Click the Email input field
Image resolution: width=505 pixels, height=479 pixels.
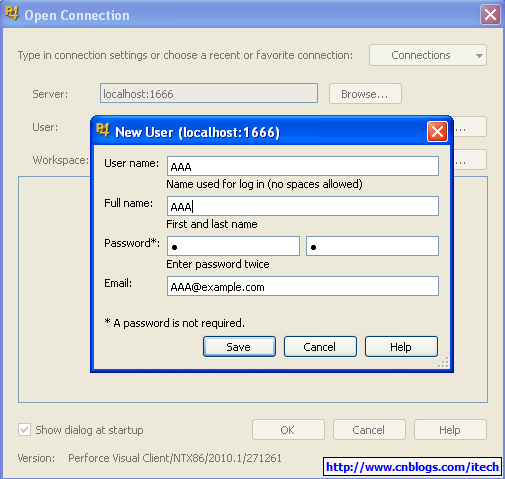pos(303,286)
